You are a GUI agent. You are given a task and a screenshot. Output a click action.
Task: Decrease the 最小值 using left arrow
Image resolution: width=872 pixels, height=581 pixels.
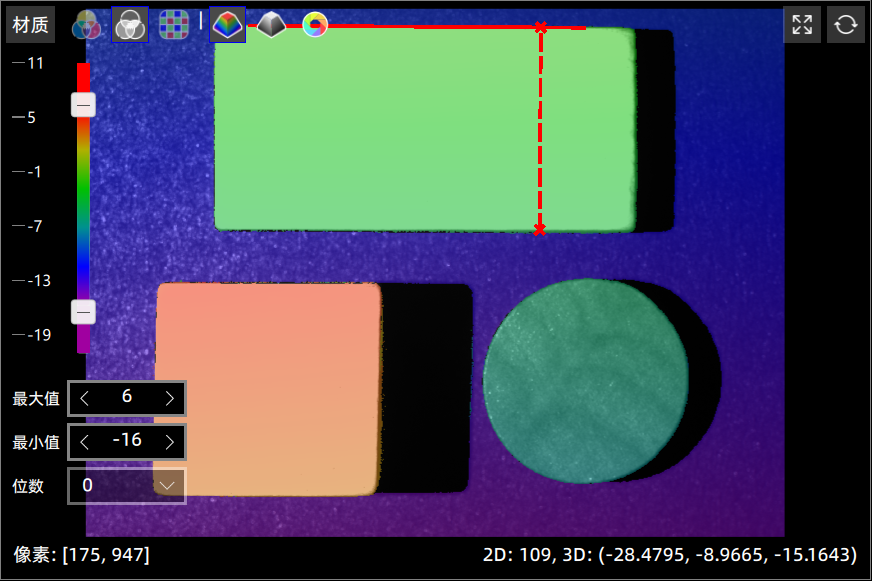[85, 441]
